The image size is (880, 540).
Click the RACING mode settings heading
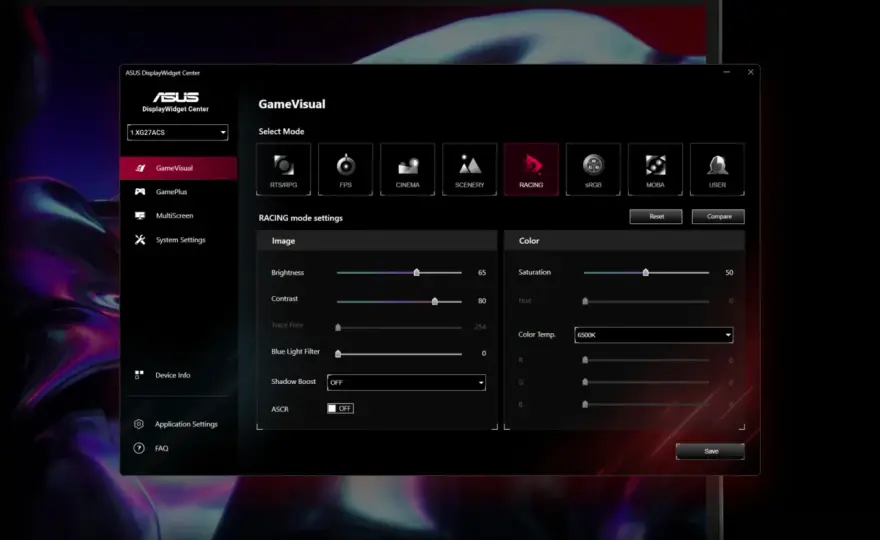point(300,218)
